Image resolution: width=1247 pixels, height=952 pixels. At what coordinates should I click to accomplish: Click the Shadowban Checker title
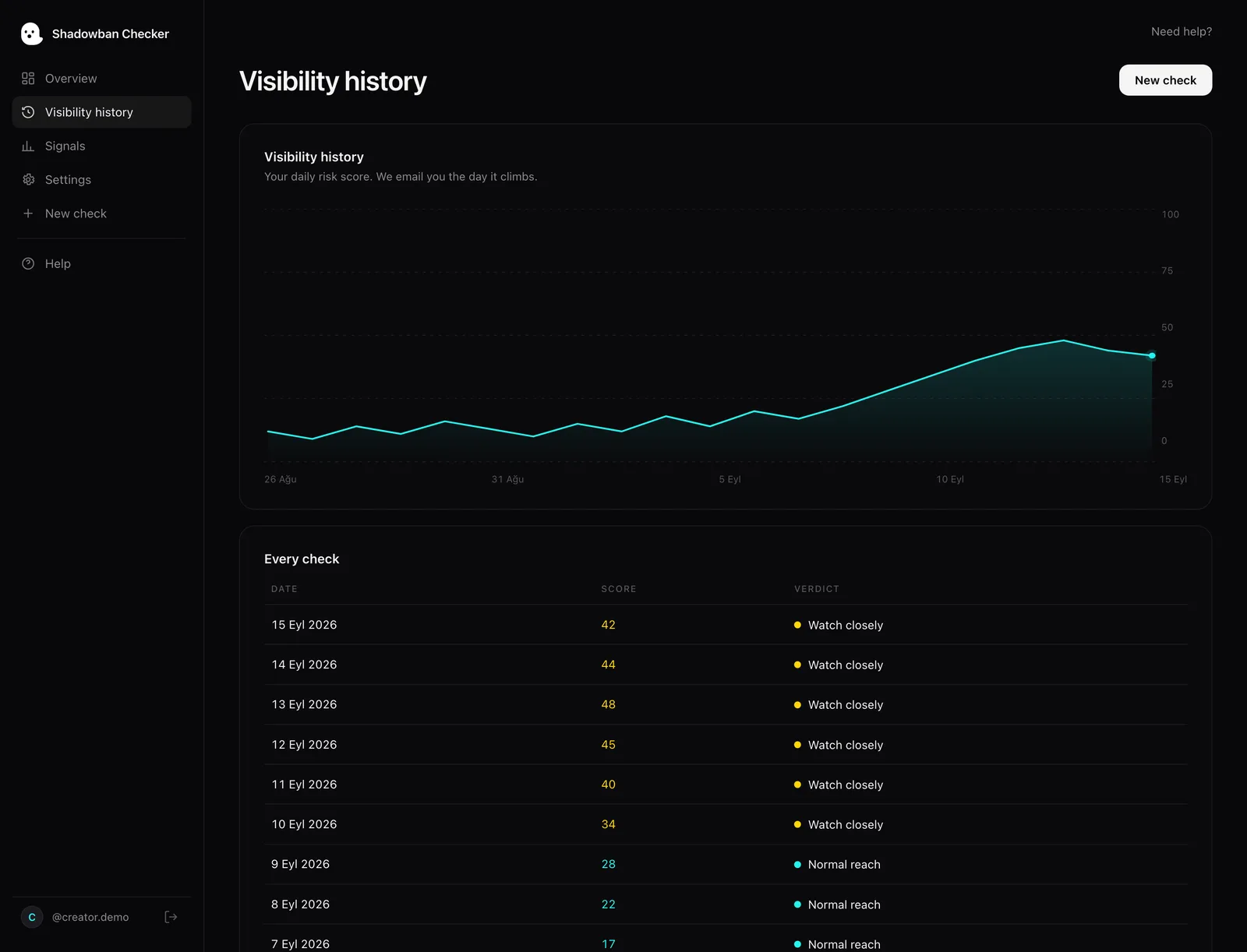point(111,33)
